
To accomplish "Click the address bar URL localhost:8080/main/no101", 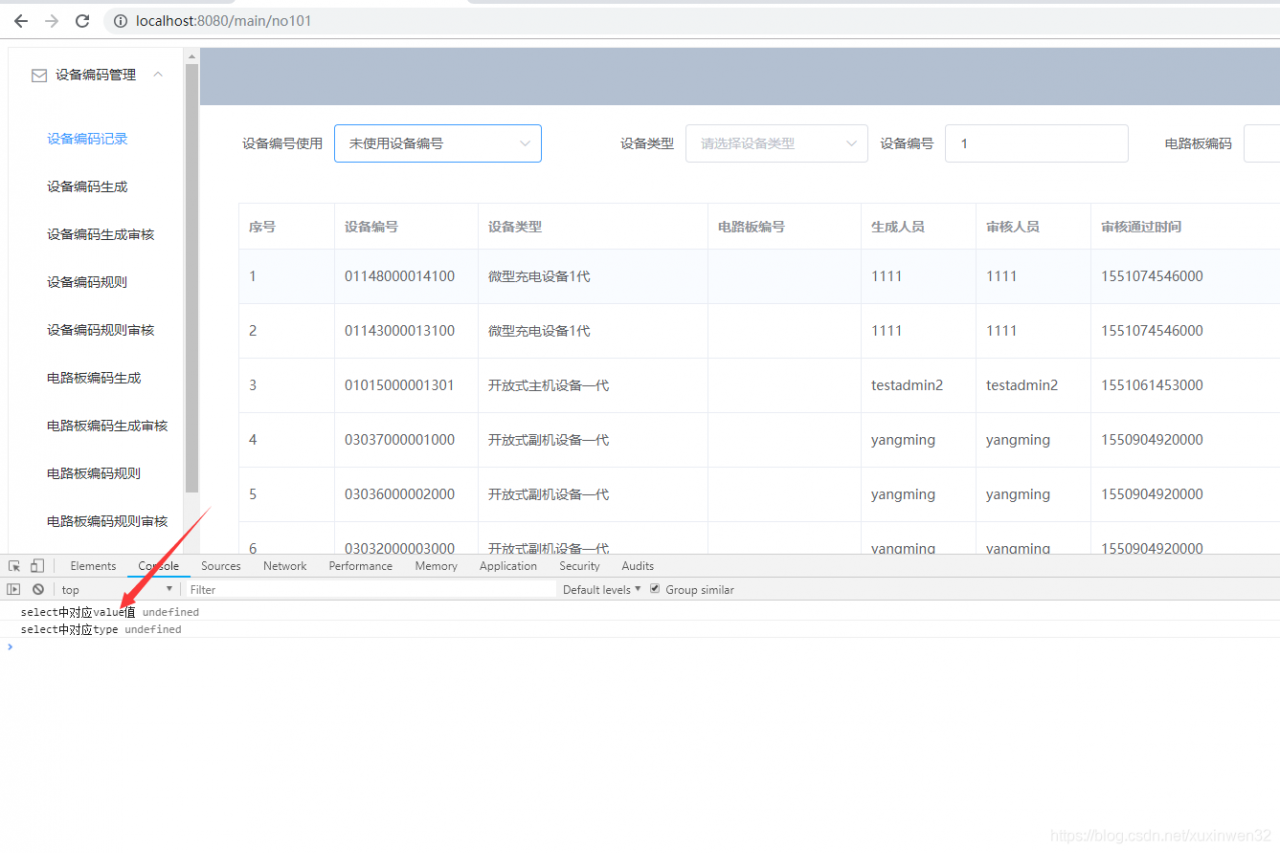I will click(224, 21).
